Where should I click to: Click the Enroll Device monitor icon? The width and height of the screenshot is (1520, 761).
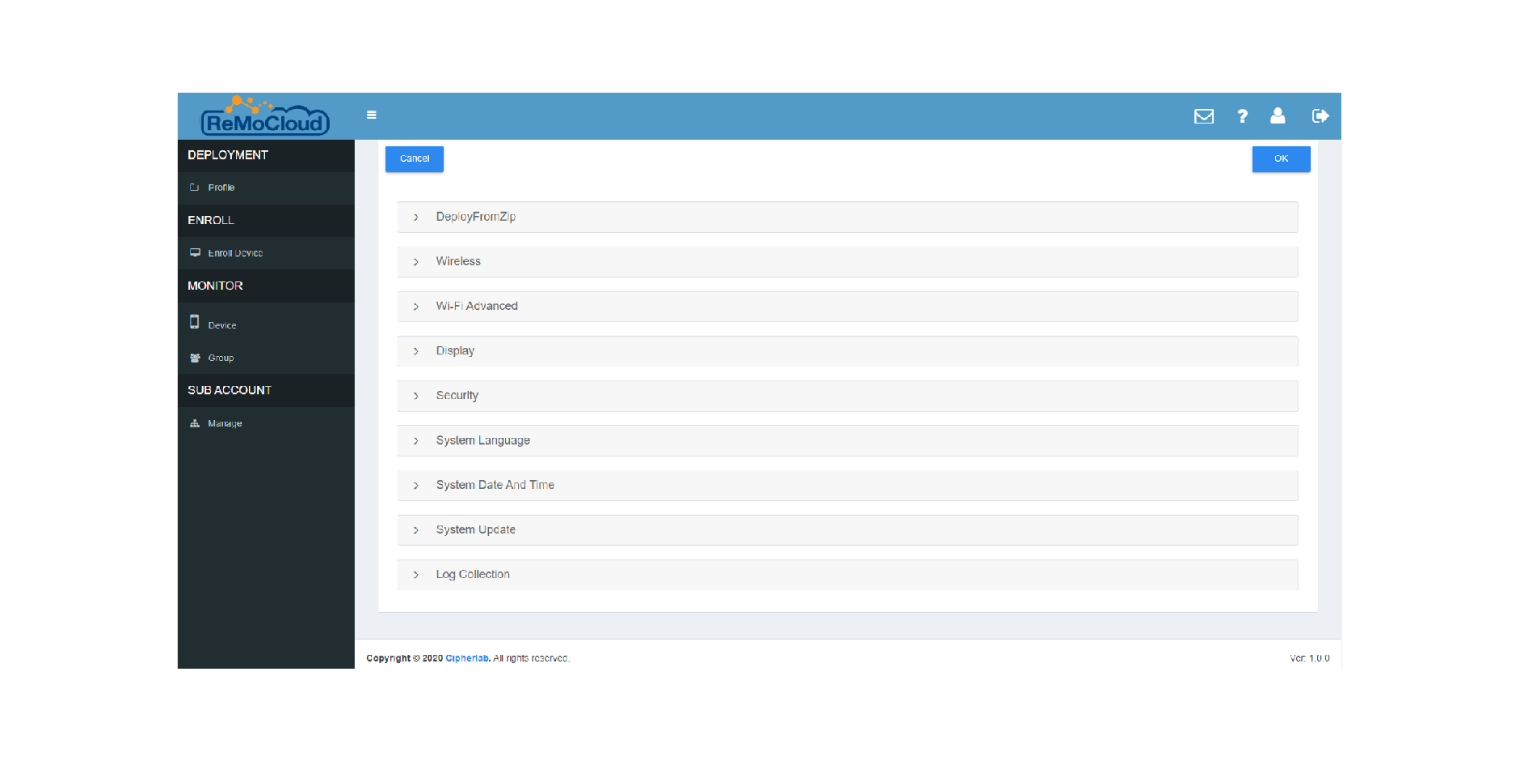[195, 253]
